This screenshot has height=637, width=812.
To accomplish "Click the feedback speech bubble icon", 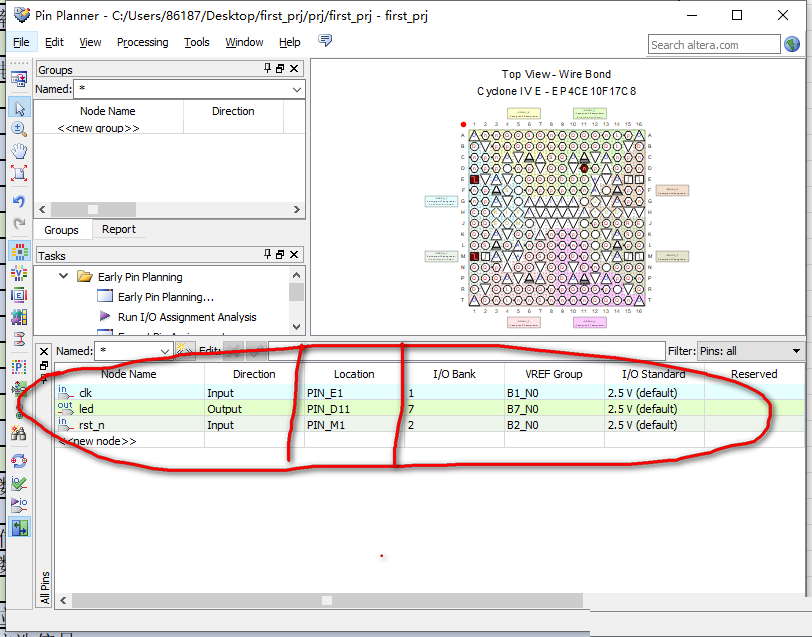I will [x=325, y=41].
